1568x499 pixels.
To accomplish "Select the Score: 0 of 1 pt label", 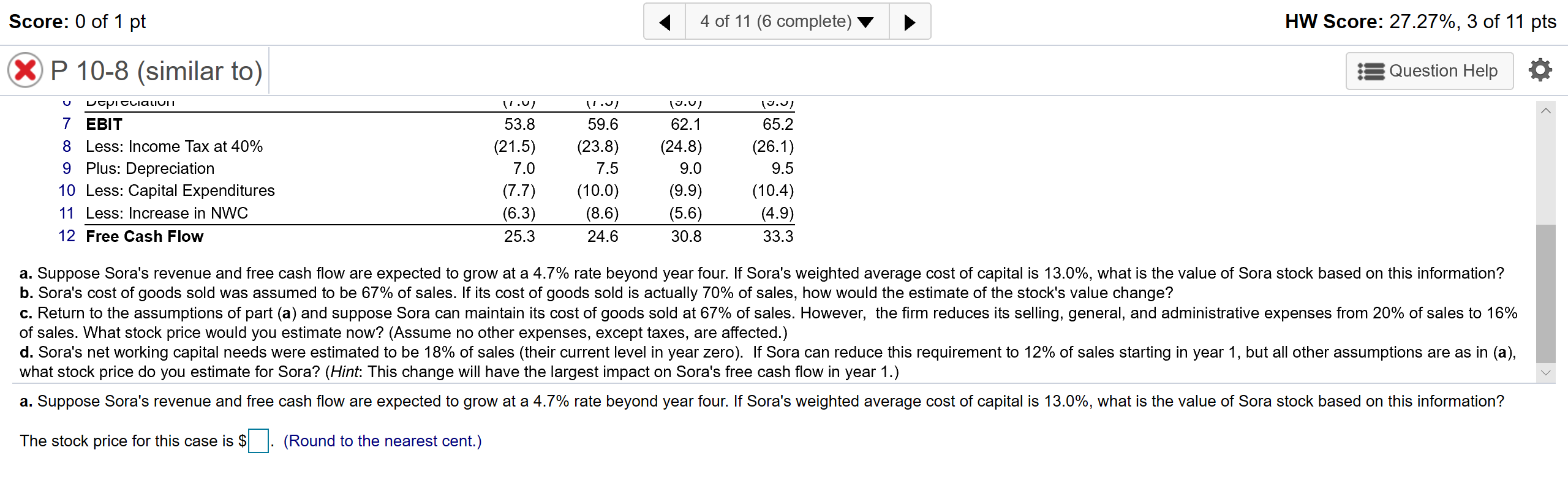I will (x=76, y=20).
